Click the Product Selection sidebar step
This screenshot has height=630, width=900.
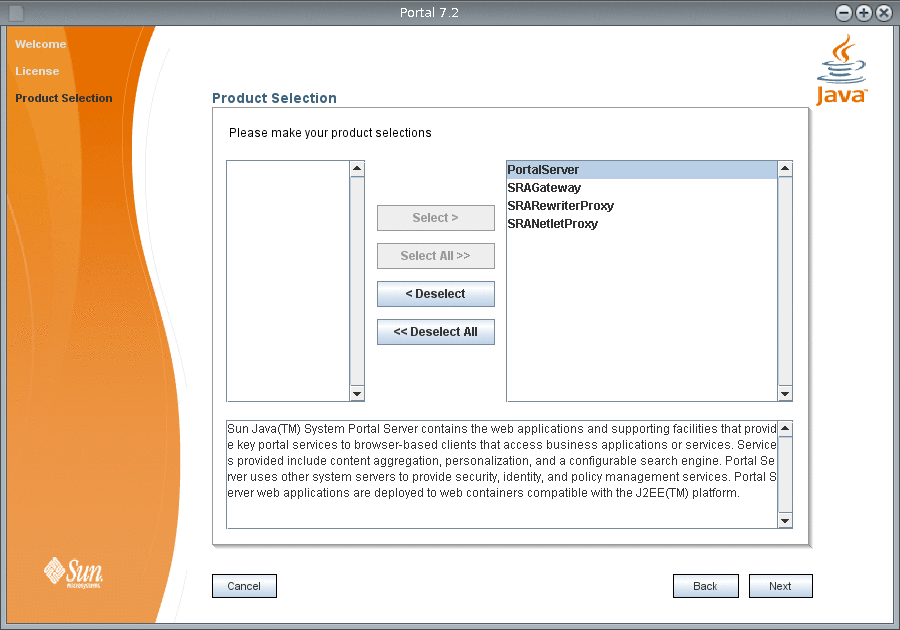coord(64,98)
